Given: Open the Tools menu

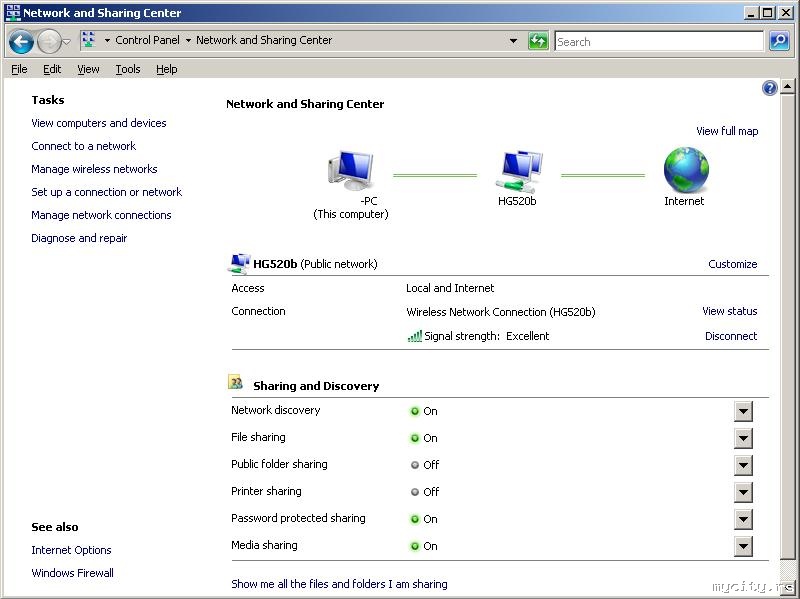Looking at the screenshot, I should pos(128,69).
